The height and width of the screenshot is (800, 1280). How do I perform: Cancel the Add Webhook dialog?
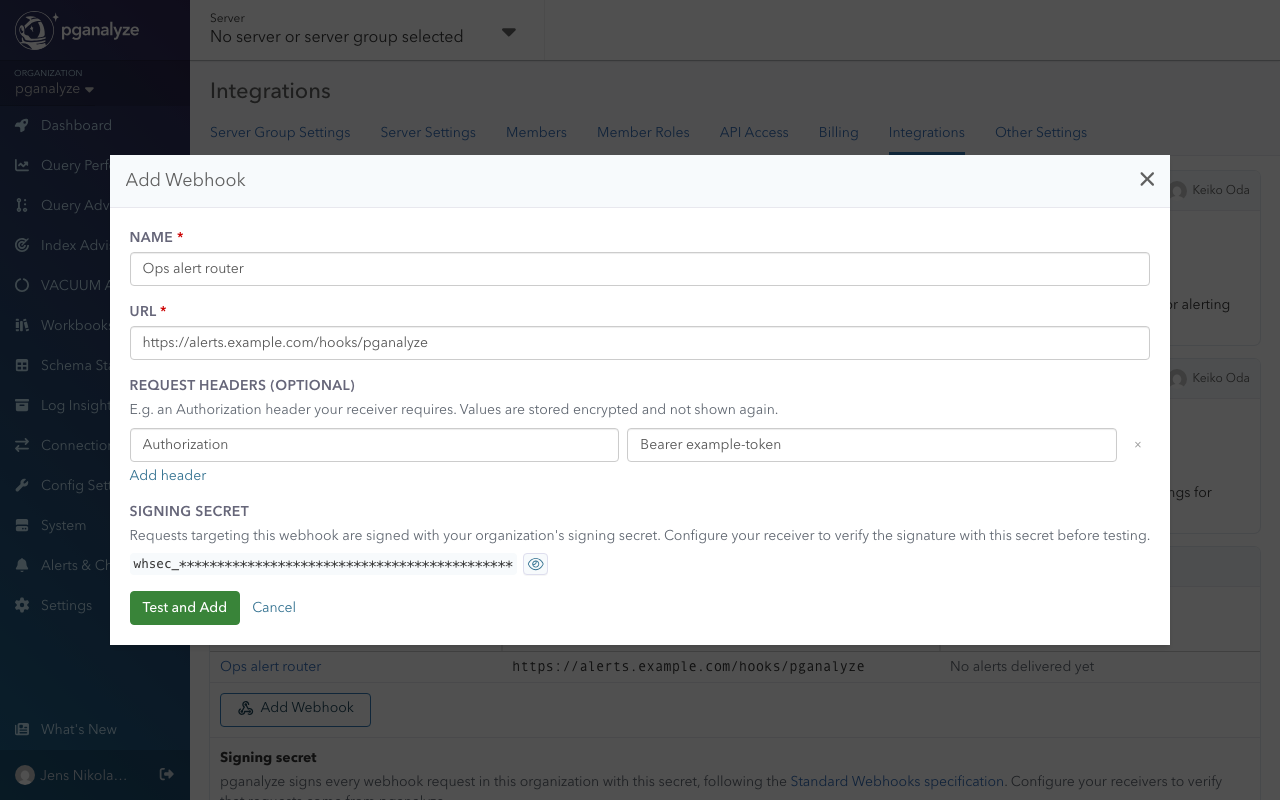coord(274,607)
